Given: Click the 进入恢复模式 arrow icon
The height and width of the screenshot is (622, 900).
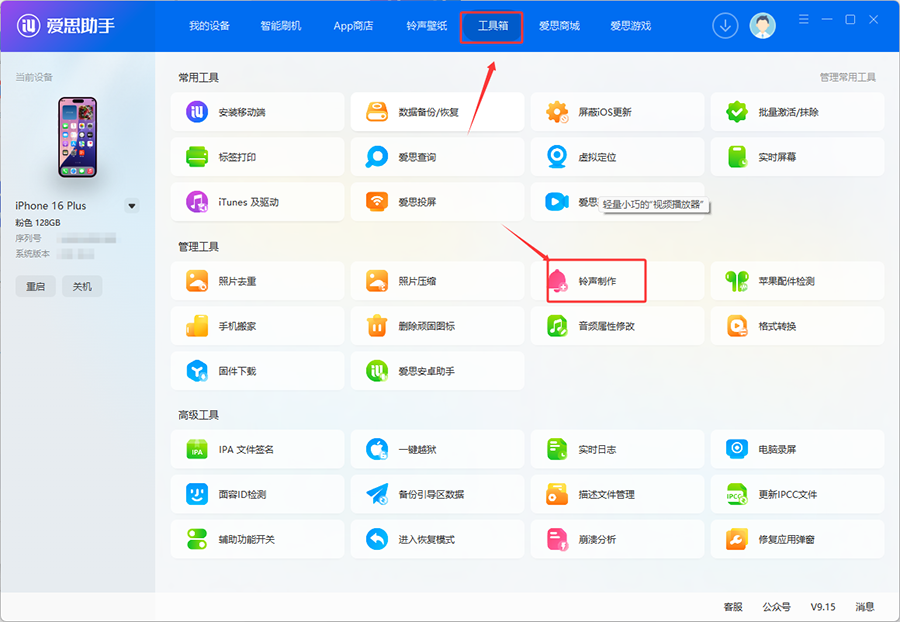Looking at the screenshot, I should tap(377, 539).
